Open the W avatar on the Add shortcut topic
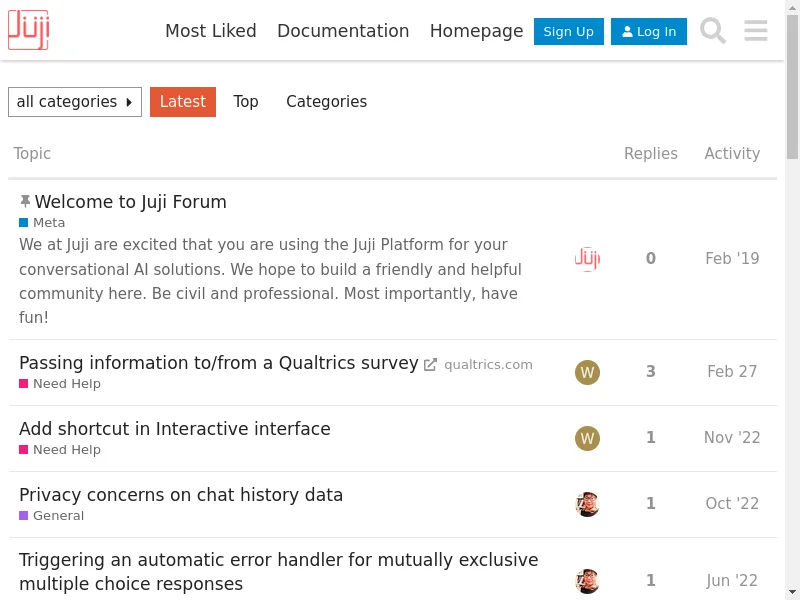The height and width of the screenshot is (600, 800). [x=587, y=438]
